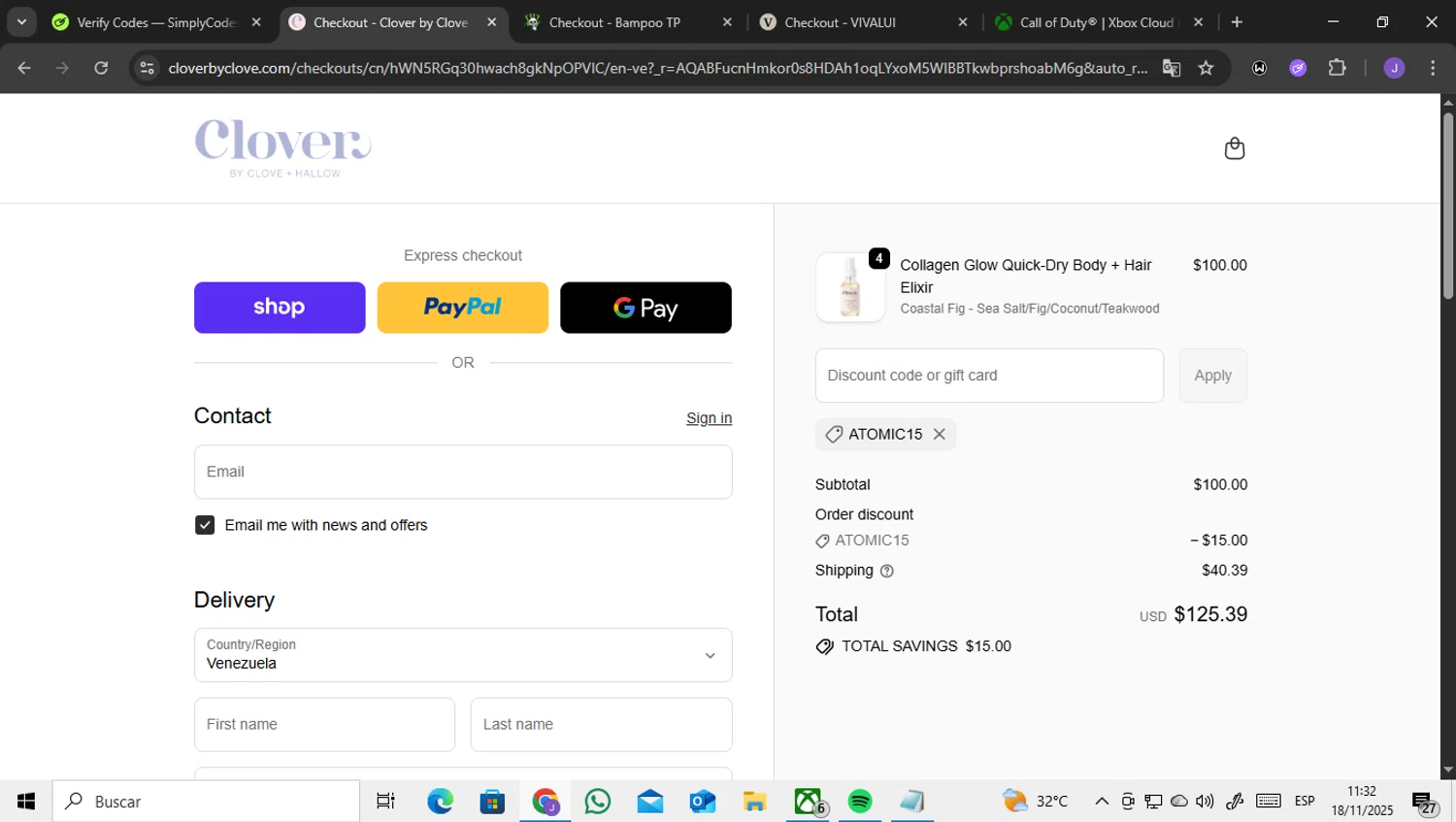
Task: Close the Checkout Bampoo TP tab
Action: 727,22
